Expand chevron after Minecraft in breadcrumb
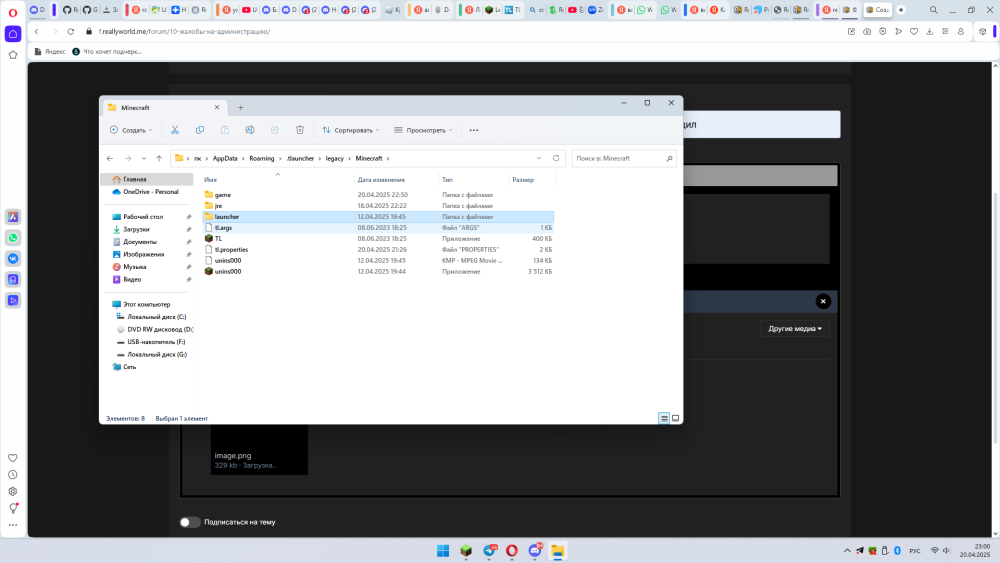Image resolution: width=1000 pixels, height=563 pixels. [388, 158]
